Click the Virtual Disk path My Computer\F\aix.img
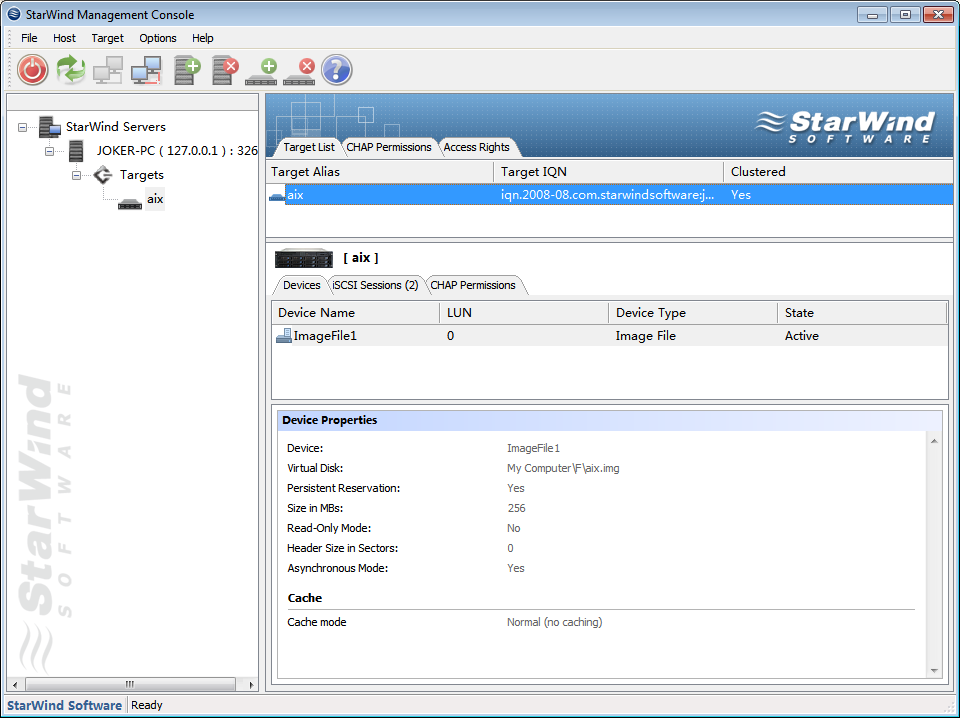Screen dimensions: 960x718 tap(563, 468)
